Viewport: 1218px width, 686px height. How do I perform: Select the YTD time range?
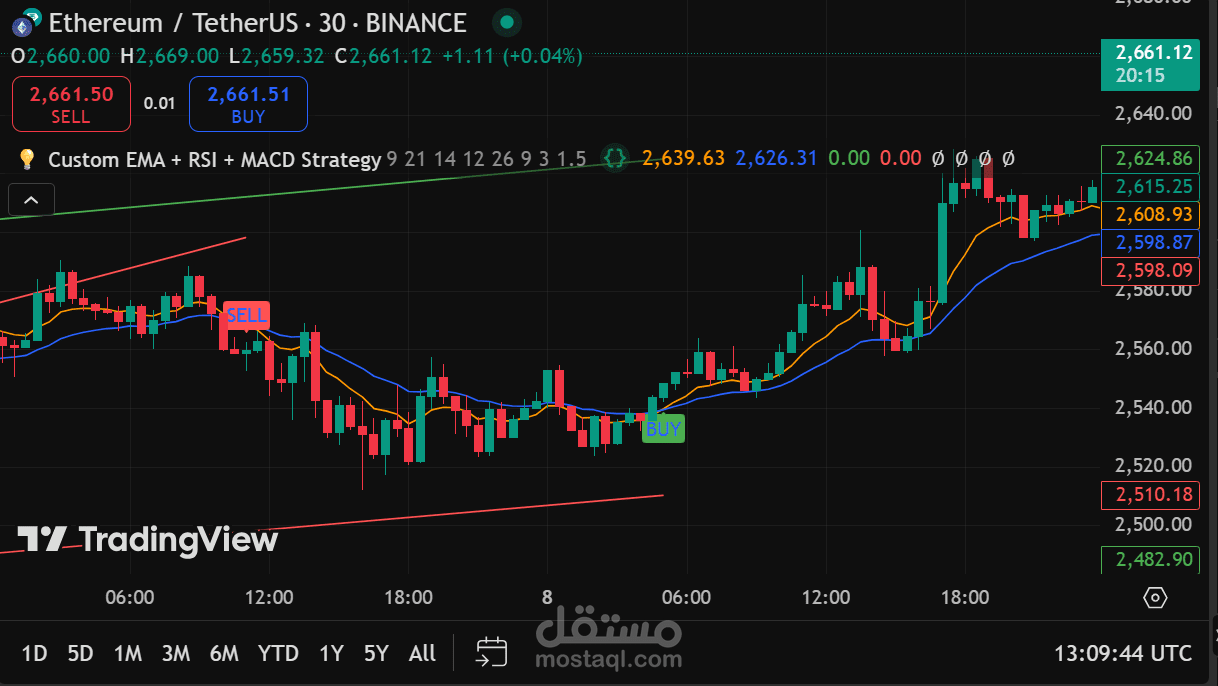click(x=278, y=653)
